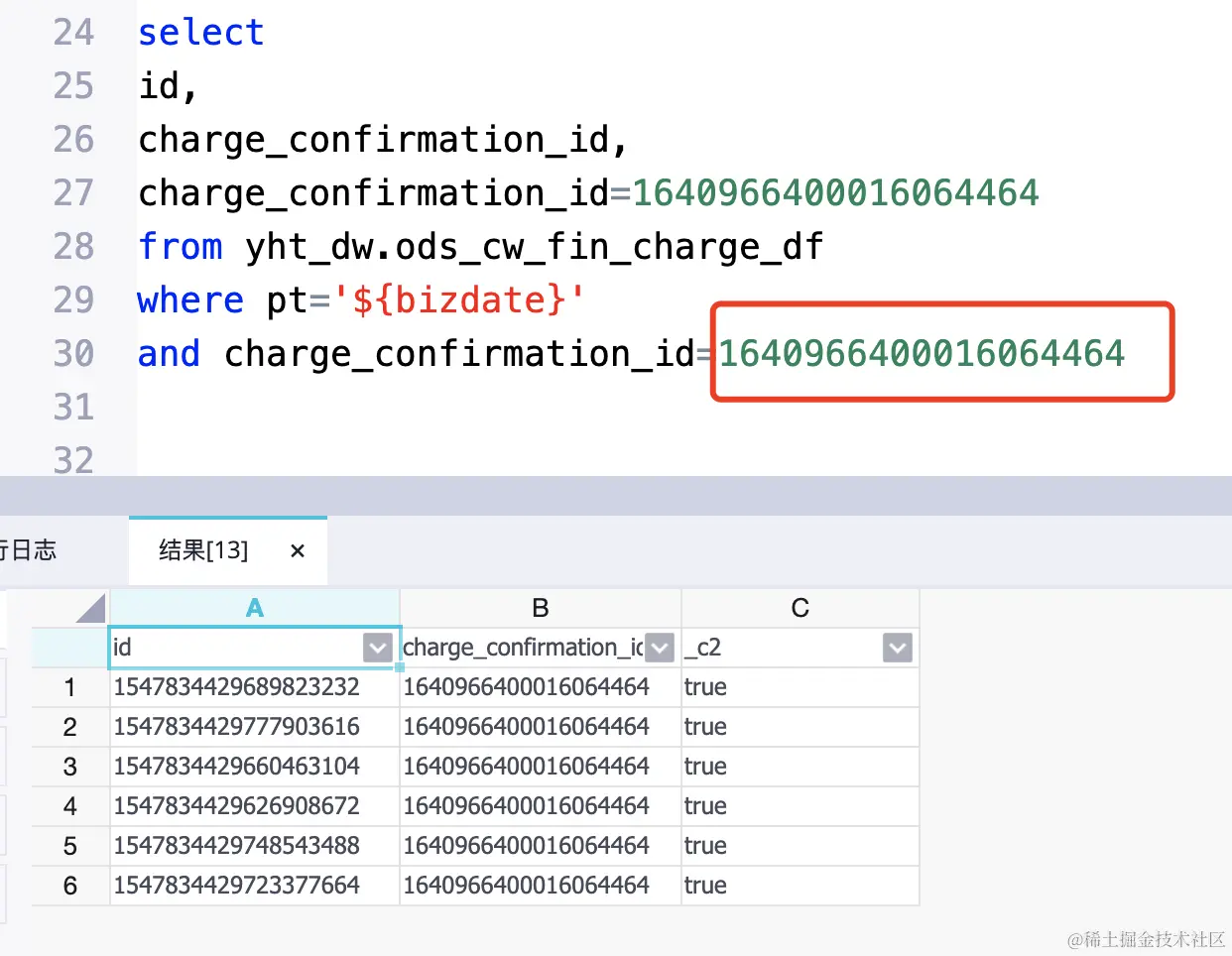
Task: Open filter dropdown for _c2 column
Action: click(x=898, y=648)
